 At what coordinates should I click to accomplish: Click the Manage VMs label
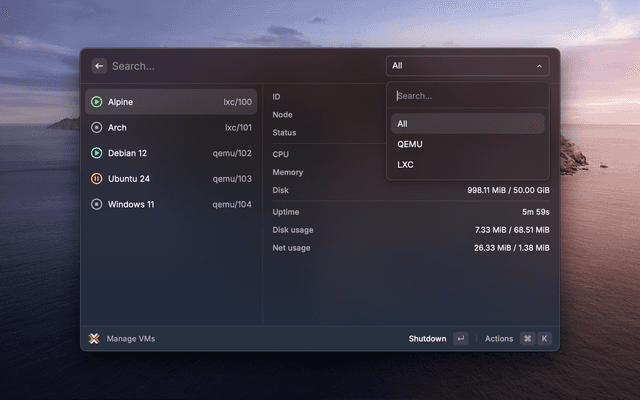pyautogui.click(x=131, y=339)
